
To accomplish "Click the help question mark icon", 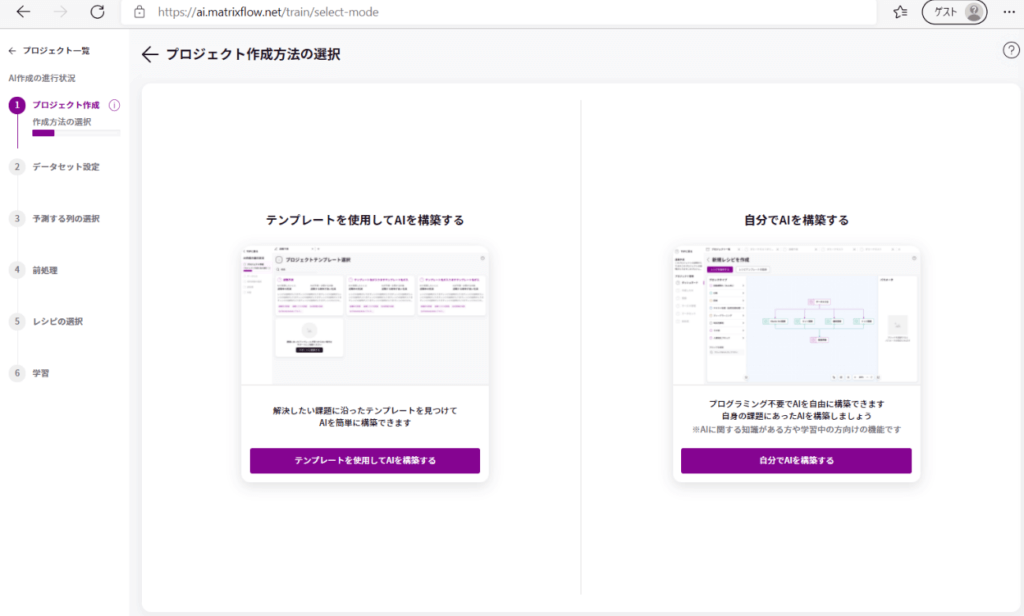I will (1011, 51).
